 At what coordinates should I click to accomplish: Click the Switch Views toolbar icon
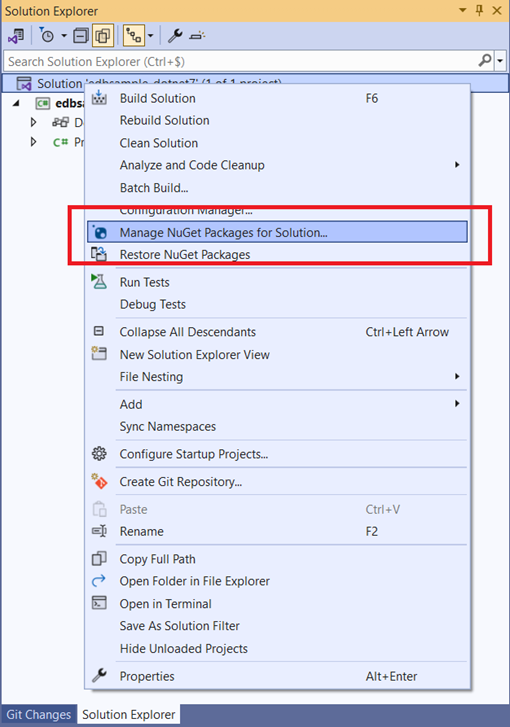pyautogui.click(x=16, y=36)
